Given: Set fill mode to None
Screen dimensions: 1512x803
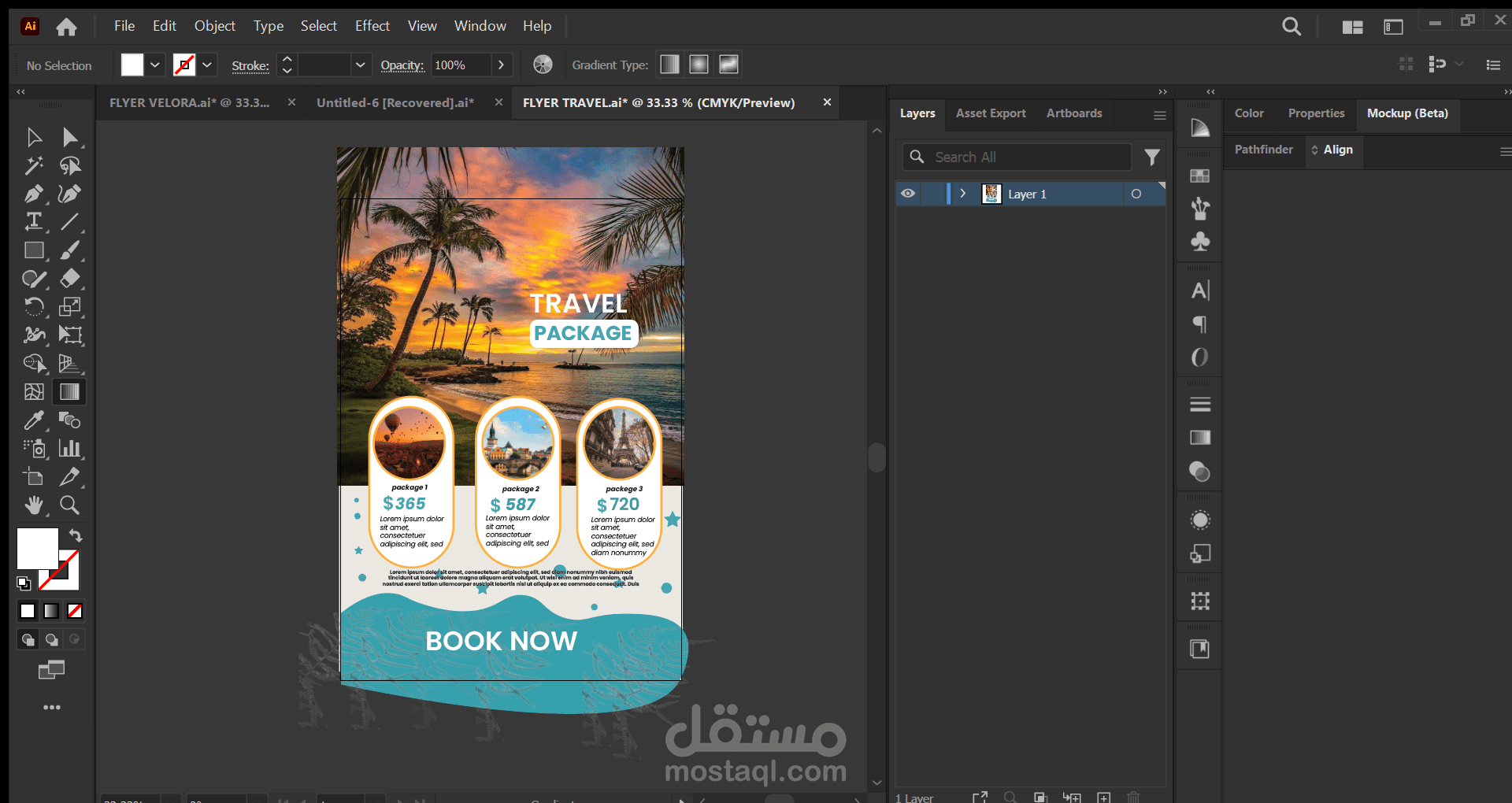Looking at the screenshot, I should point(75,611).
